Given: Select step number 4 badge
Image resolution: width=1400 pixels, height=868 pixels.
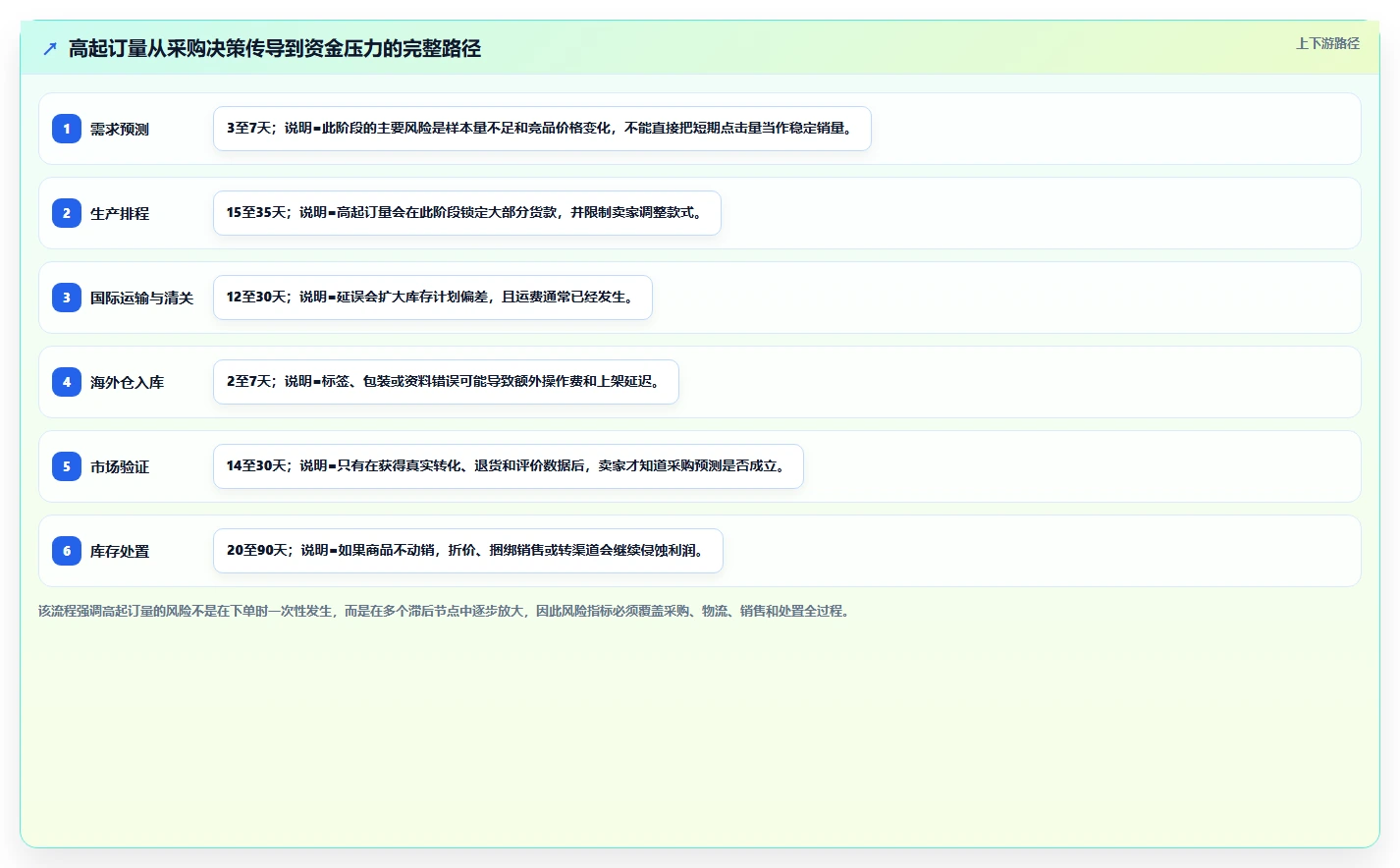Looking at the screenshot, I should point(67,382).
